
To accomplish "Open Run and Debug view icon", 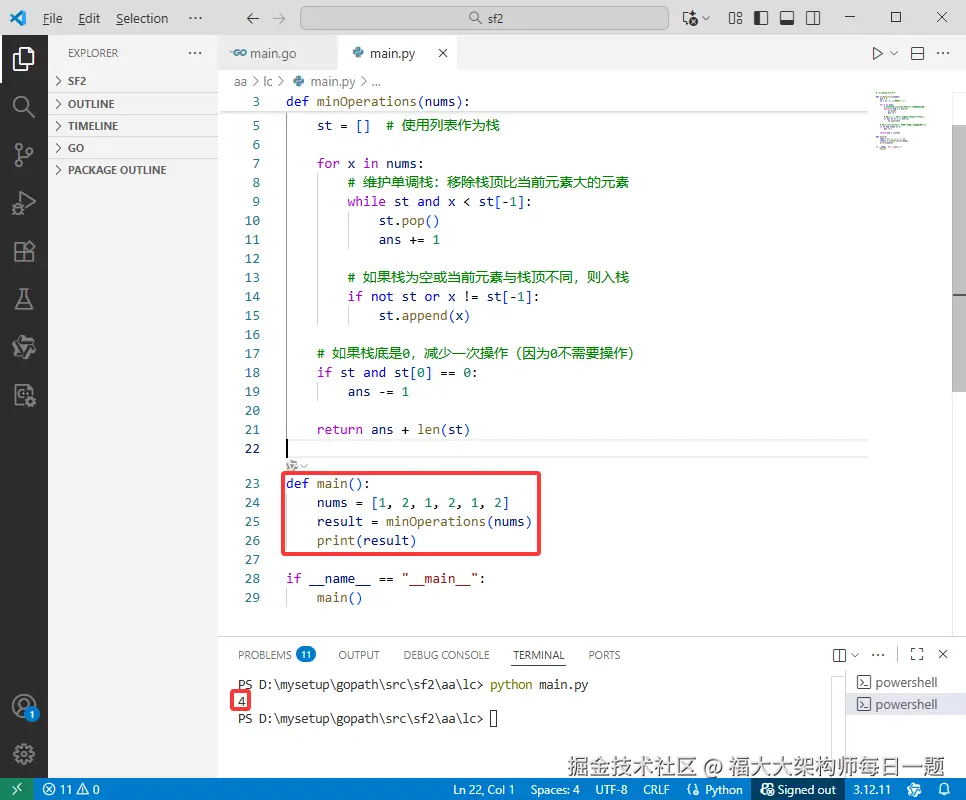I will point(23,203).
